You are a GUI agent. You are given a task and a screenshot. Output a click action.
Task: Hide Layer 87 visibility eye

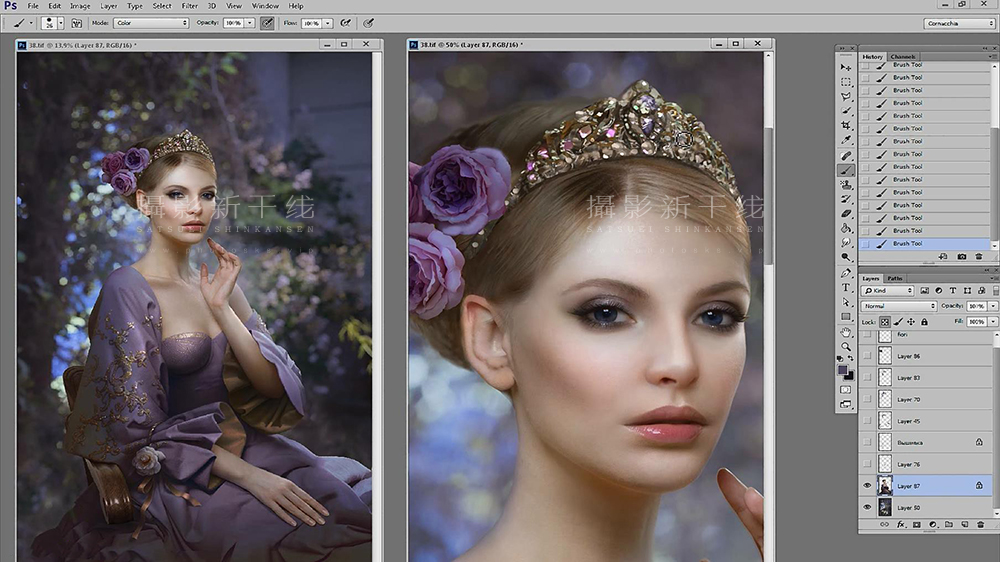[x=867, y=486]
